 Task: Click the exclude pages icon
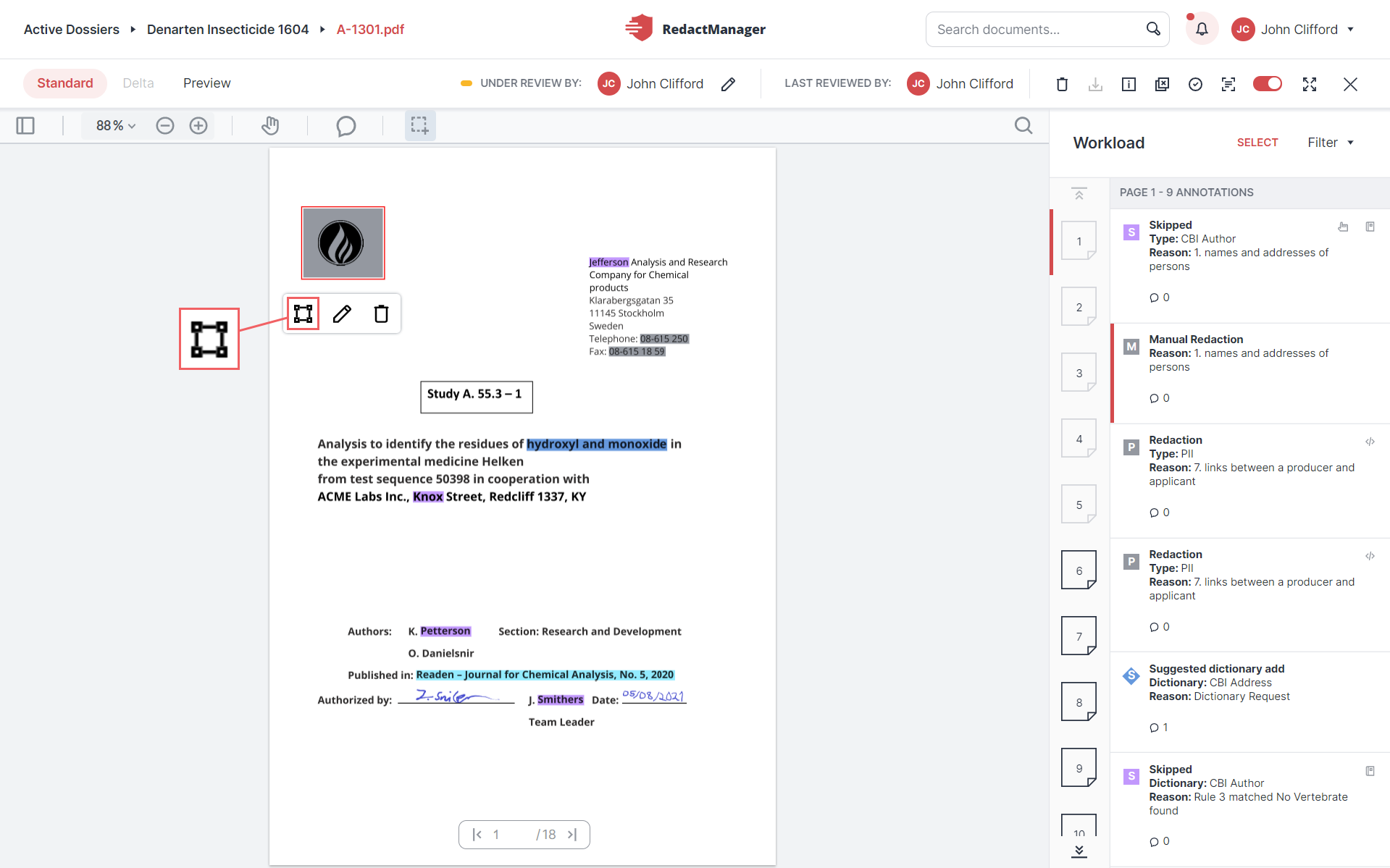click(x=1162, y=84)
